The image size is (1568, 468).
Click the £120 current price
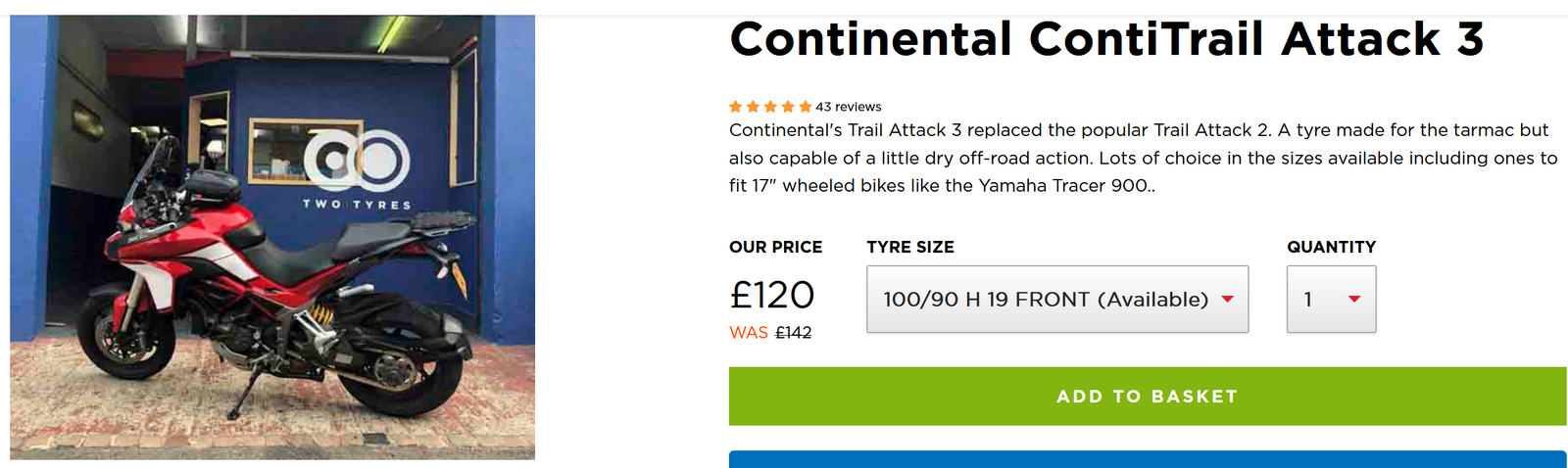[772, 295]
